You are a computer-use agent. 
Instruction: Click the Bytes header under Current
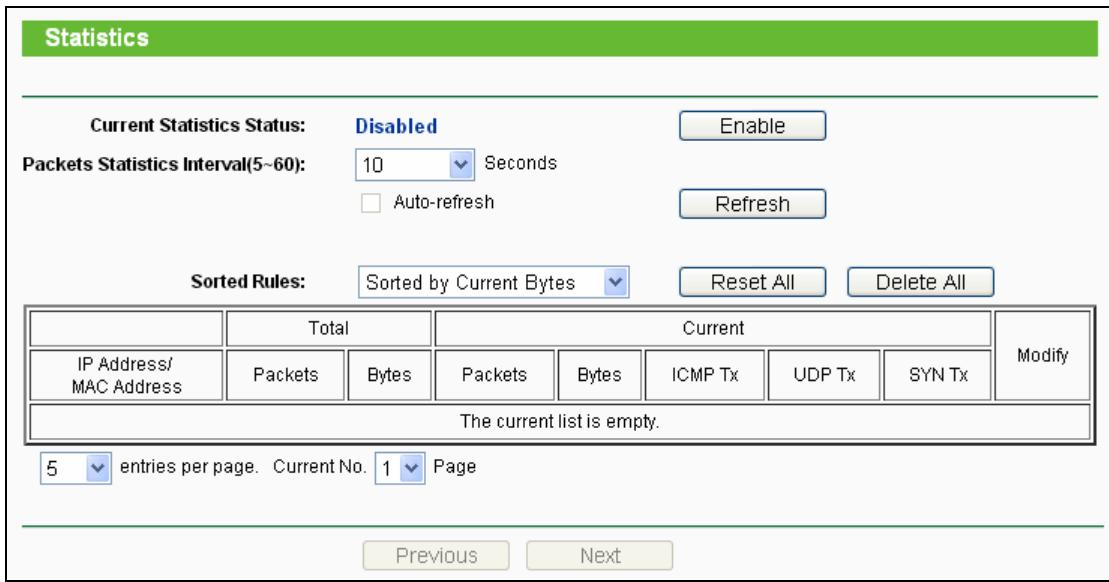point(599,375)
